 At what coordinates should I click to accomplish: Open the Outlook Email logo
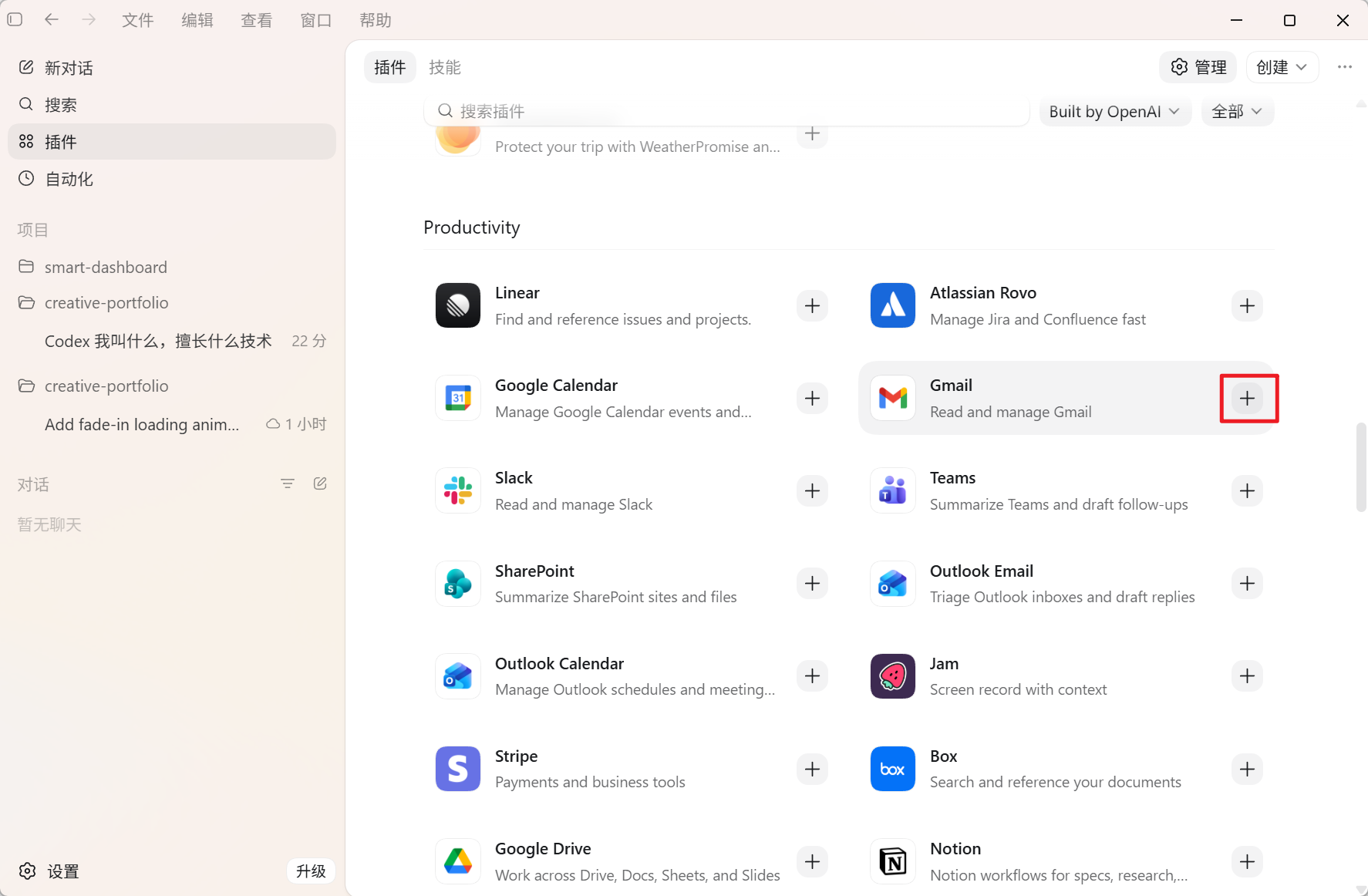click(x=893, y=584)
